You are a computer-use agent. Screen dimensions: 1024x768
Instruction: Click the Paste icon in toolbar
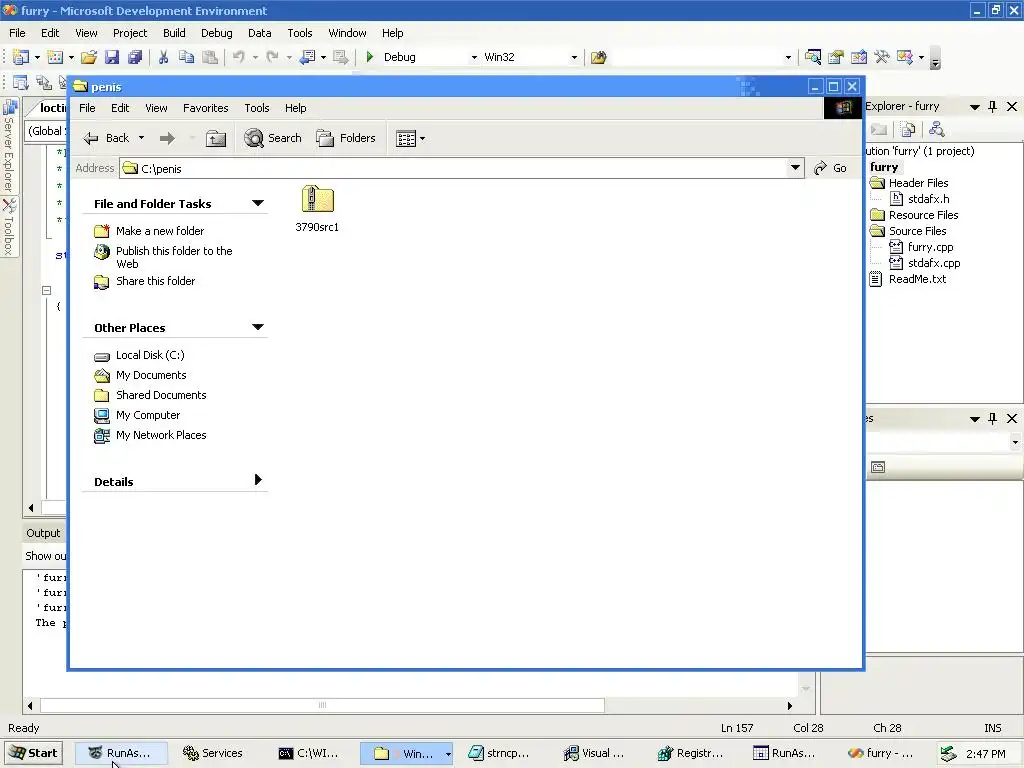pyautogui.click(x=210, y=57)
